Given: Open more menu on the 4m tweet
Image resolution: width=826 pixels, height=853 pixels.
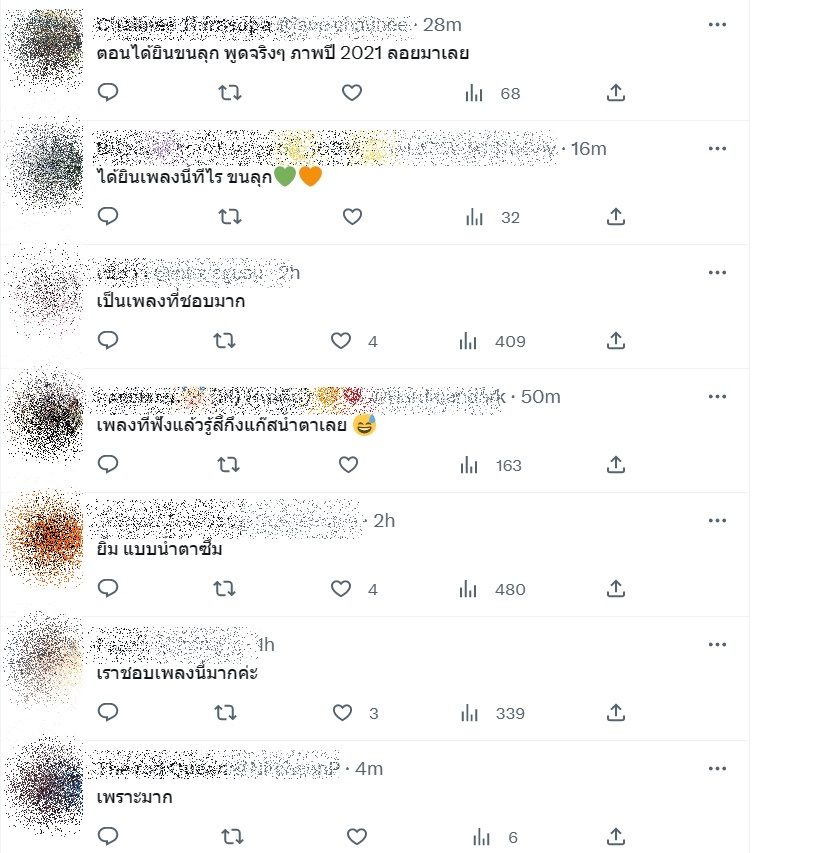Looking at the screenshot, I should [x=717, y=769].
